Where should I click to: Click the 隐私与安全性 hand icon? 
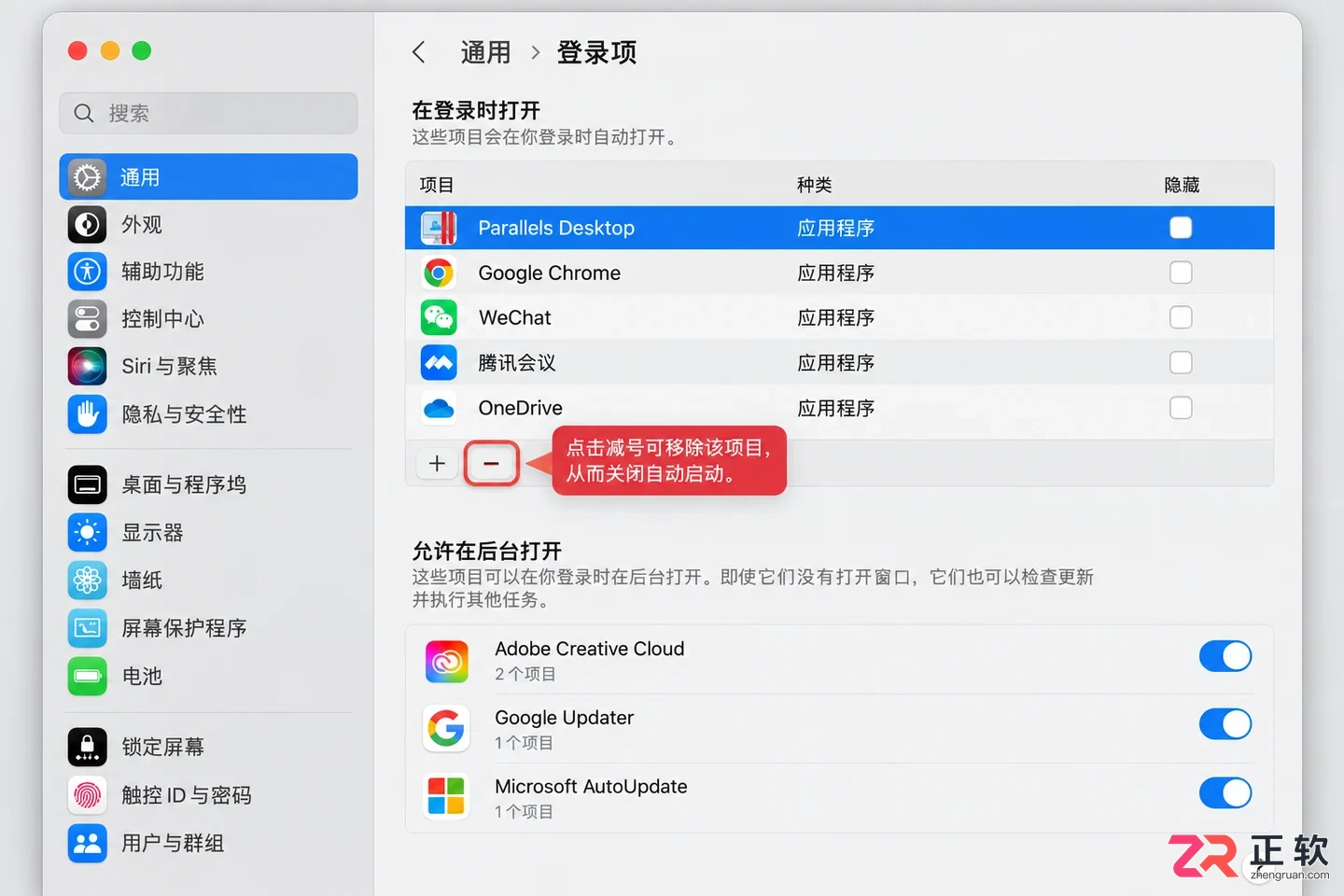87,414
